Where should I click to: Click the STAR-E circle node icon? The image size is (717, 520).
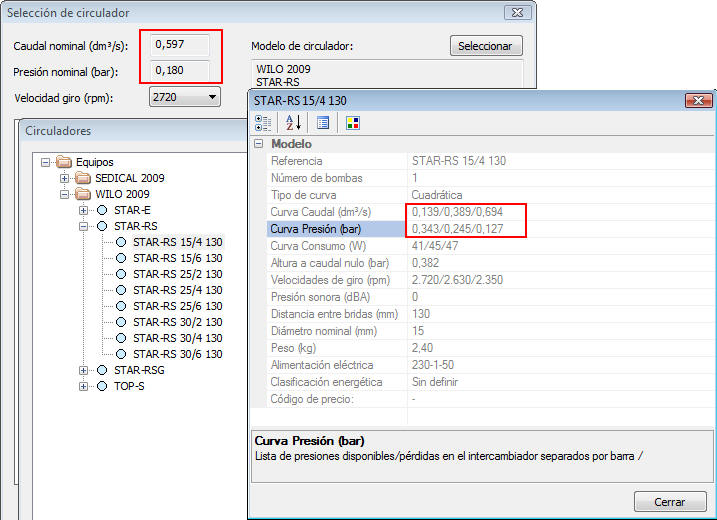click(102, 210)
